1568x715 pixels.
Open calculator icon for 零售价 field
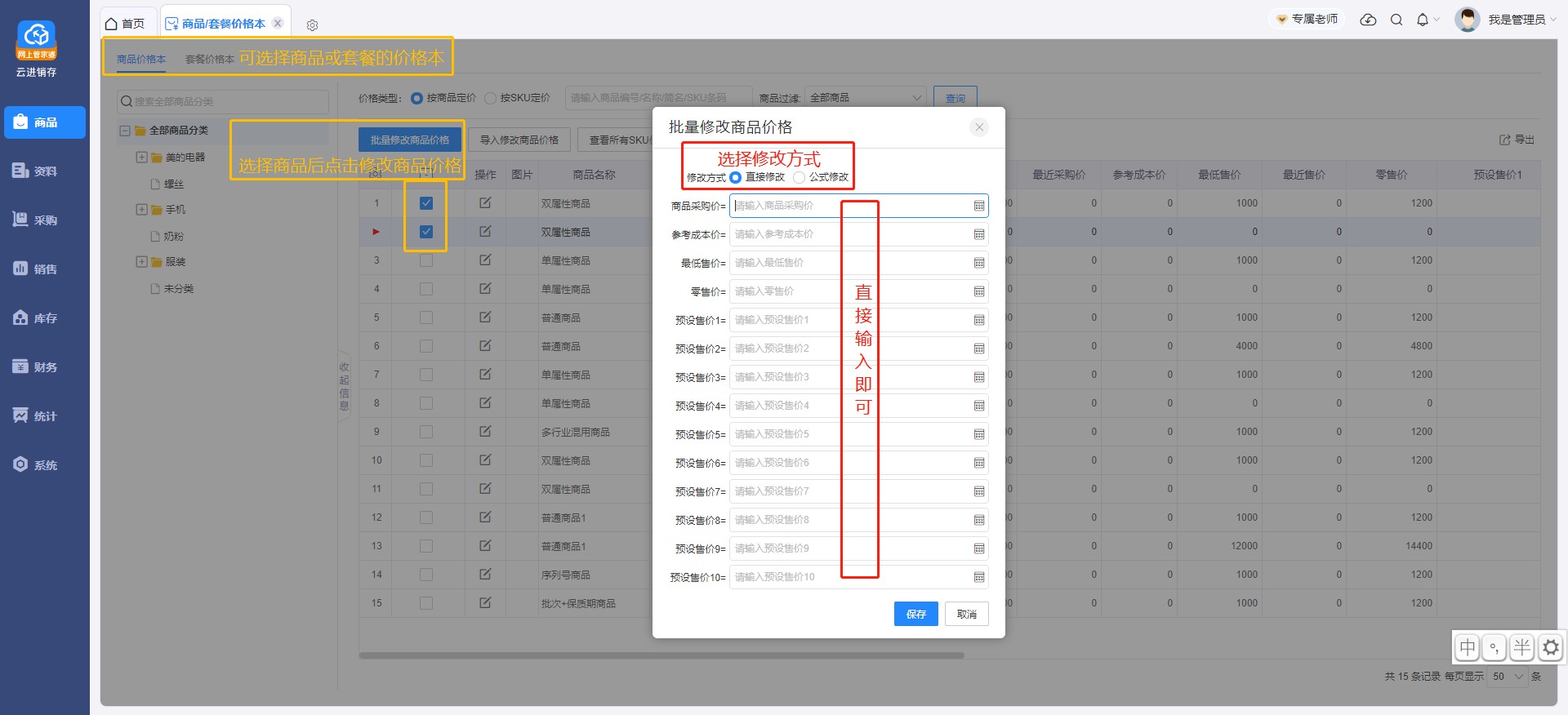coord(979,291)
